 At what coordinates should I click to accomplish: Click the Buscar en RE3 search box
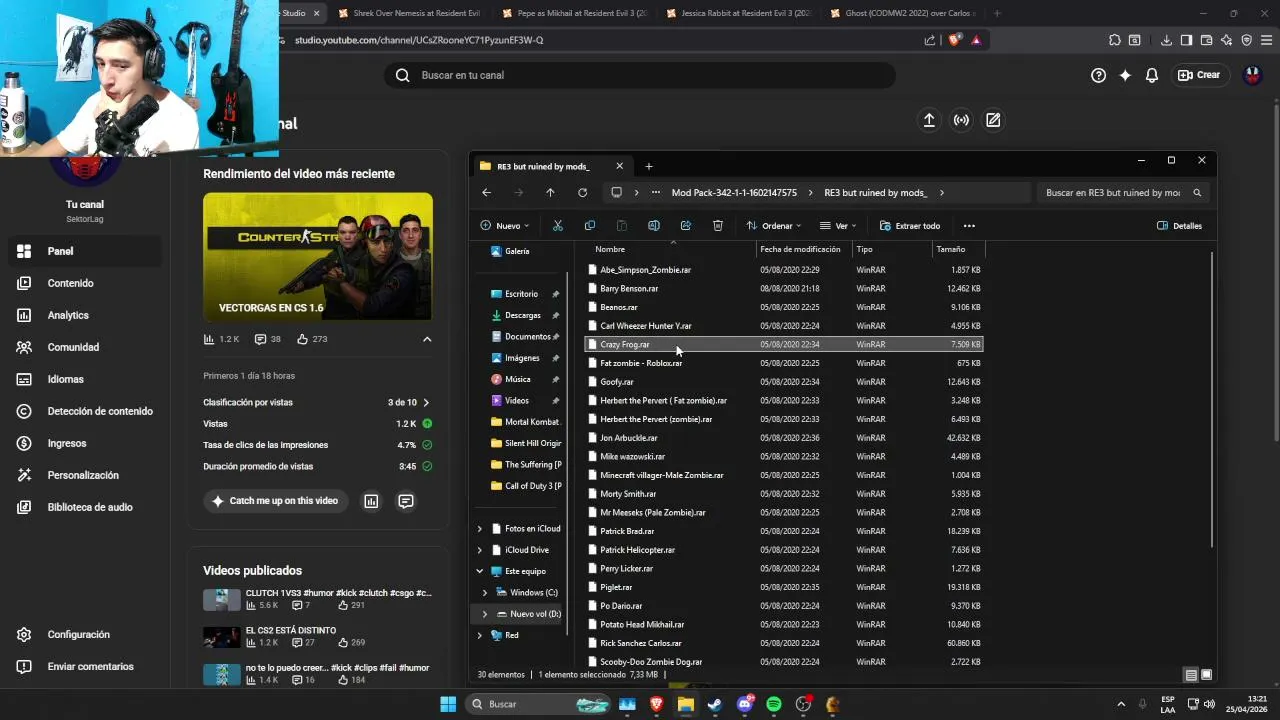coord(1125,193)
